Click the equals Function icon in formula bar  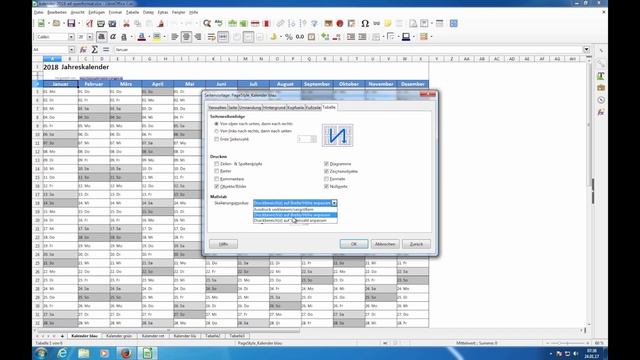(106, 49)
